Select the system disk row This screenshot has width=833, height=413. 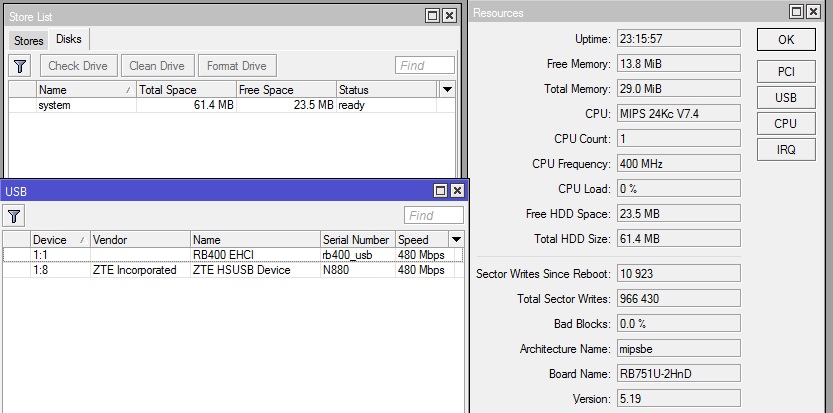click(232, 105)
